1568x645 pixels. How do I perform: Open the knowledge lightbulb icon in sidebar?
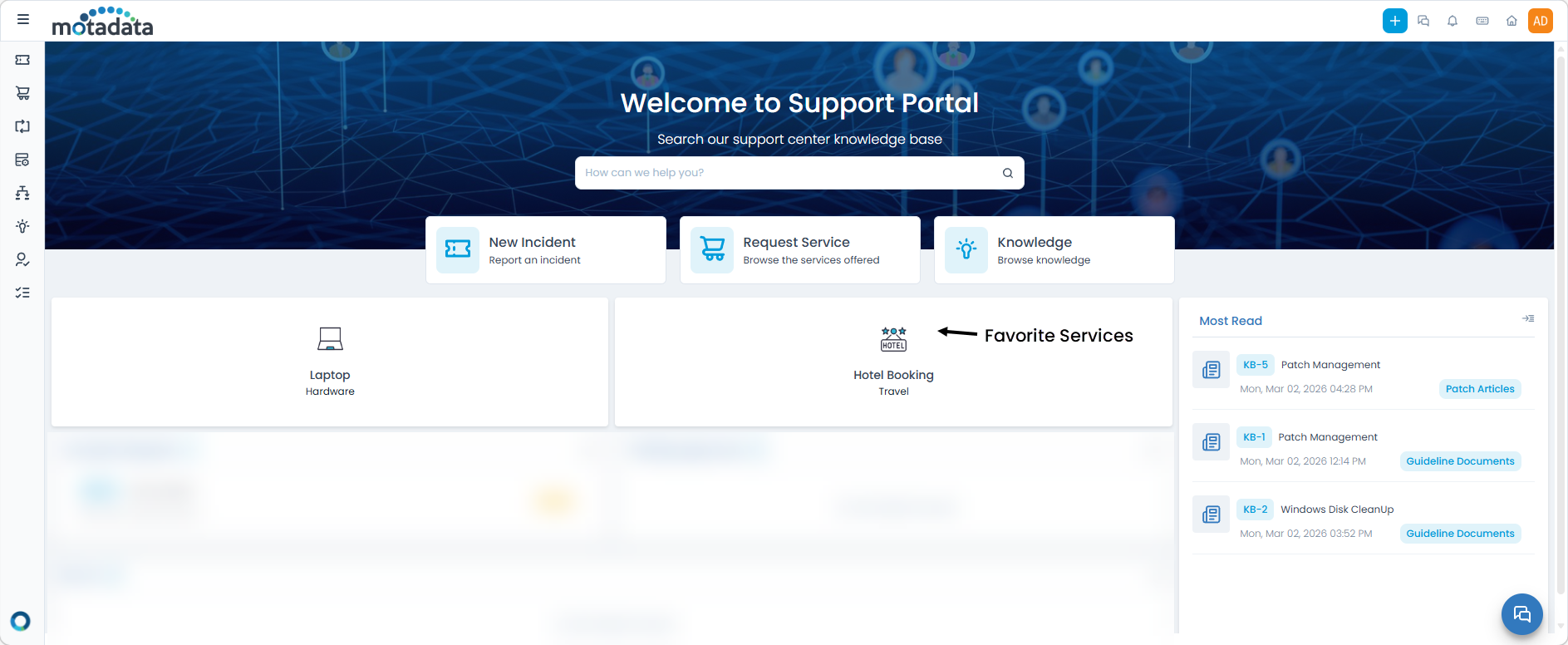click(x=22, y=226)
